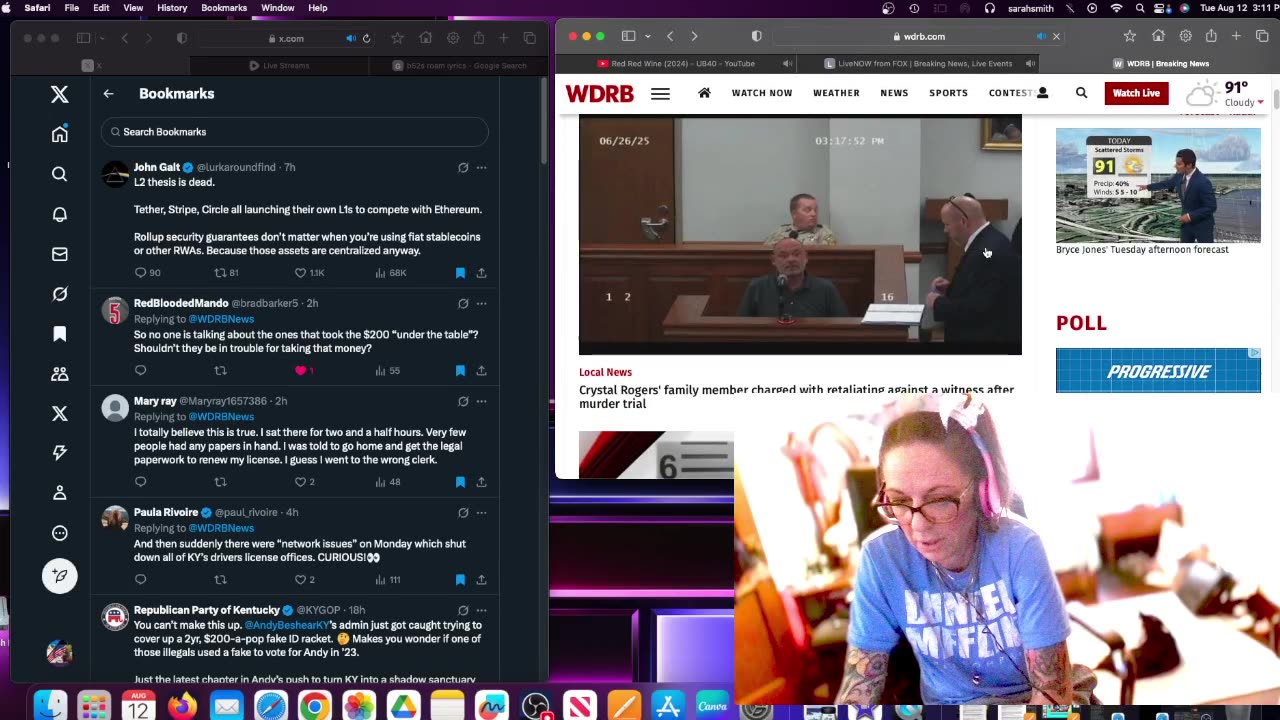Open NEWS on WDRB nav
The image size is (1280, 720).
(x=894, y=93)
